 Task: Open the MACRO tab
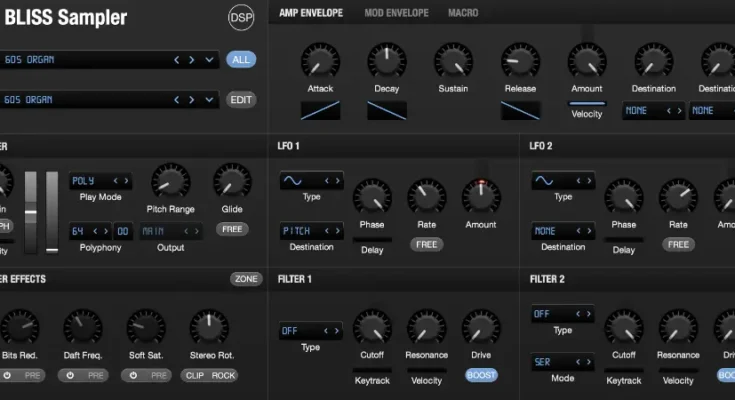pos(463,14)
